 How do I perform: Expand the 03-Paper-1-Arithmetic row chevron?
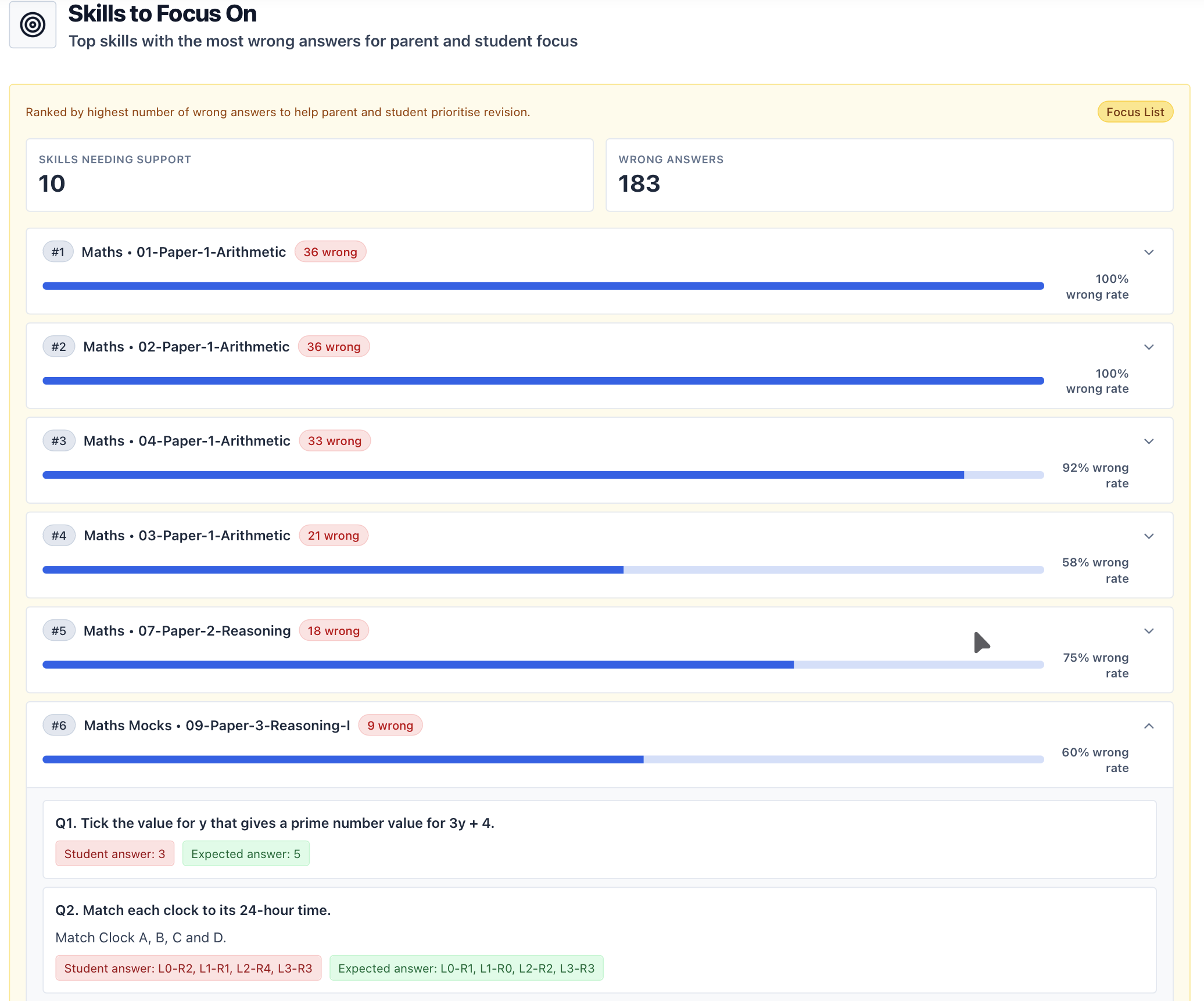click(1148, 536)
